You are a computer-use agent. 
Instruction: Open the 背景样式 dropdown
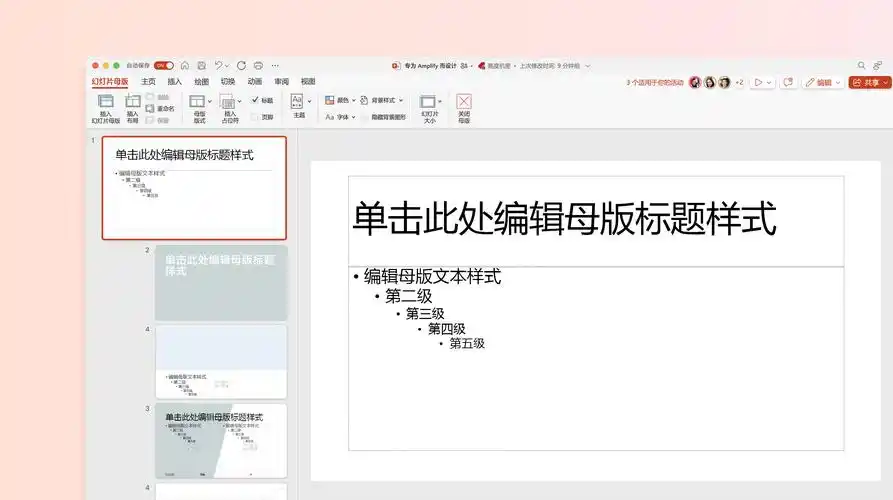tap(382, 100)
